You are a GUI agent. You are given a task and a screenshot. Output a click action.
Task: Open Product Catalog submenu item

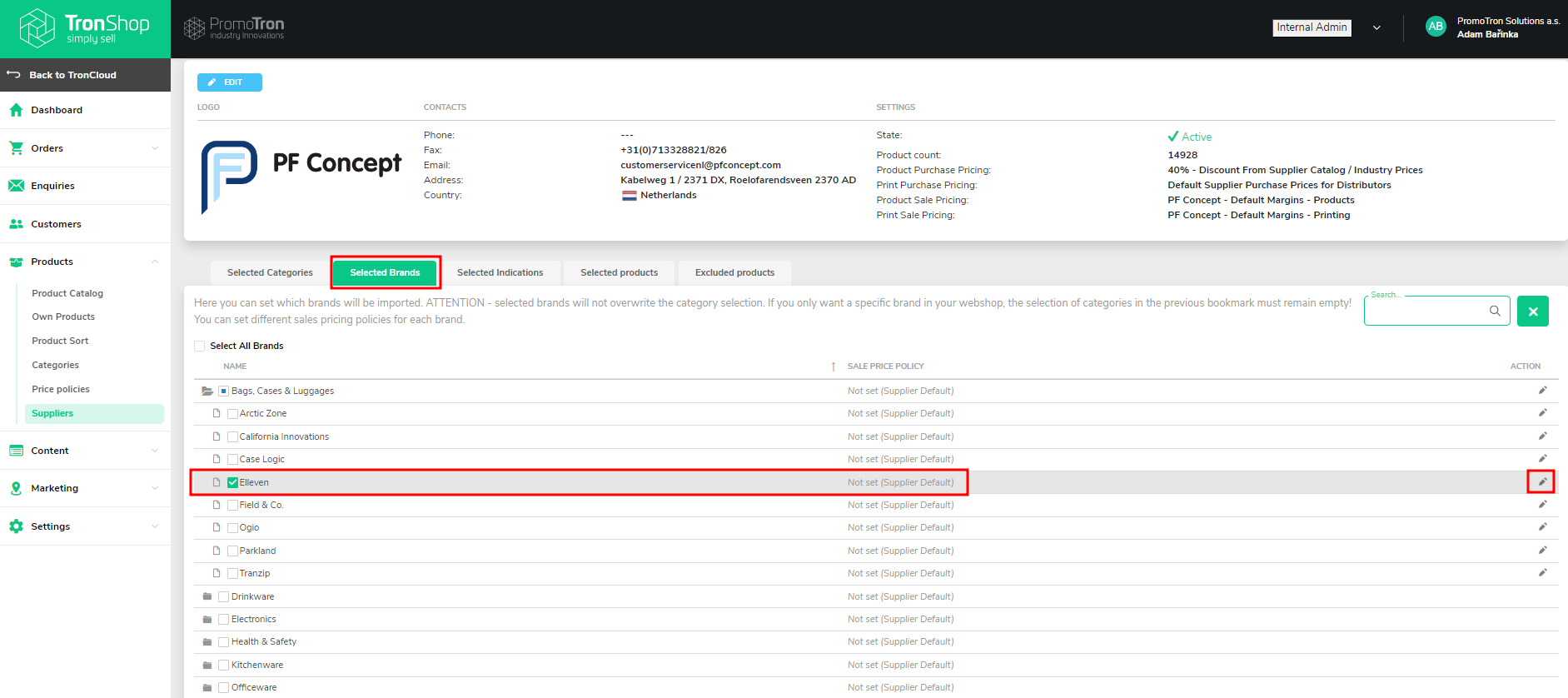[x=67, y=293]
